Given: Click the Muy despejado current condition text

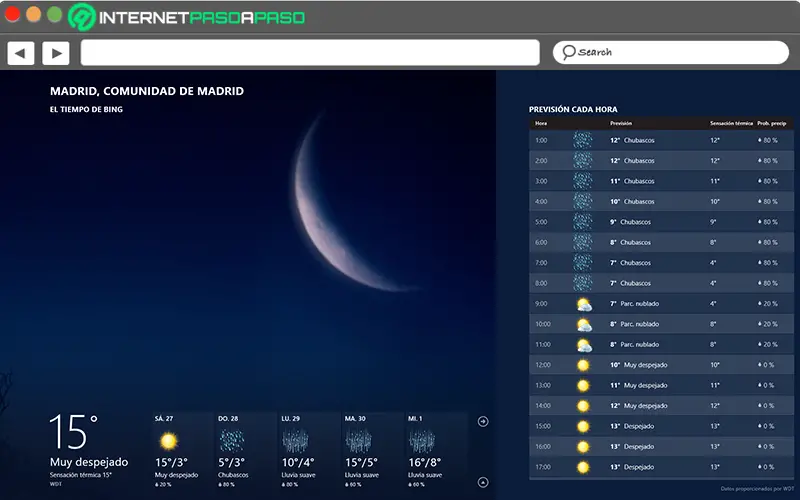Looking at the screenshot, I should [89, 462].
